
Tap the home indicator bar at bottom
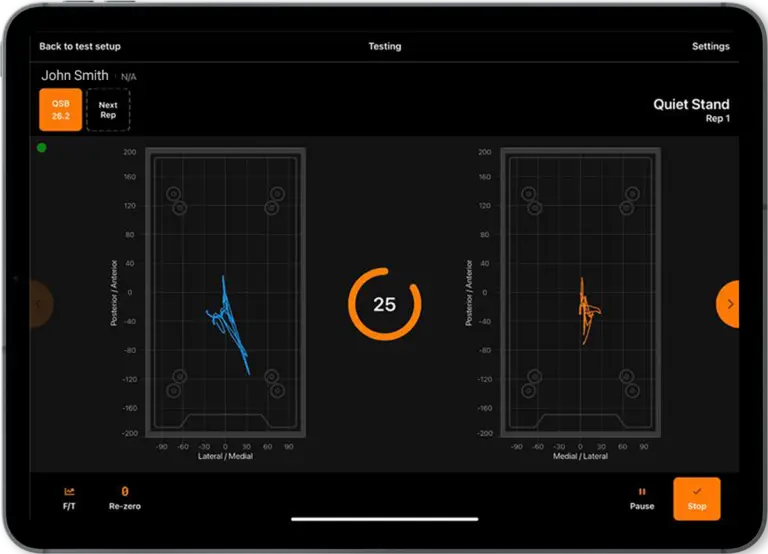pos(384,519)
